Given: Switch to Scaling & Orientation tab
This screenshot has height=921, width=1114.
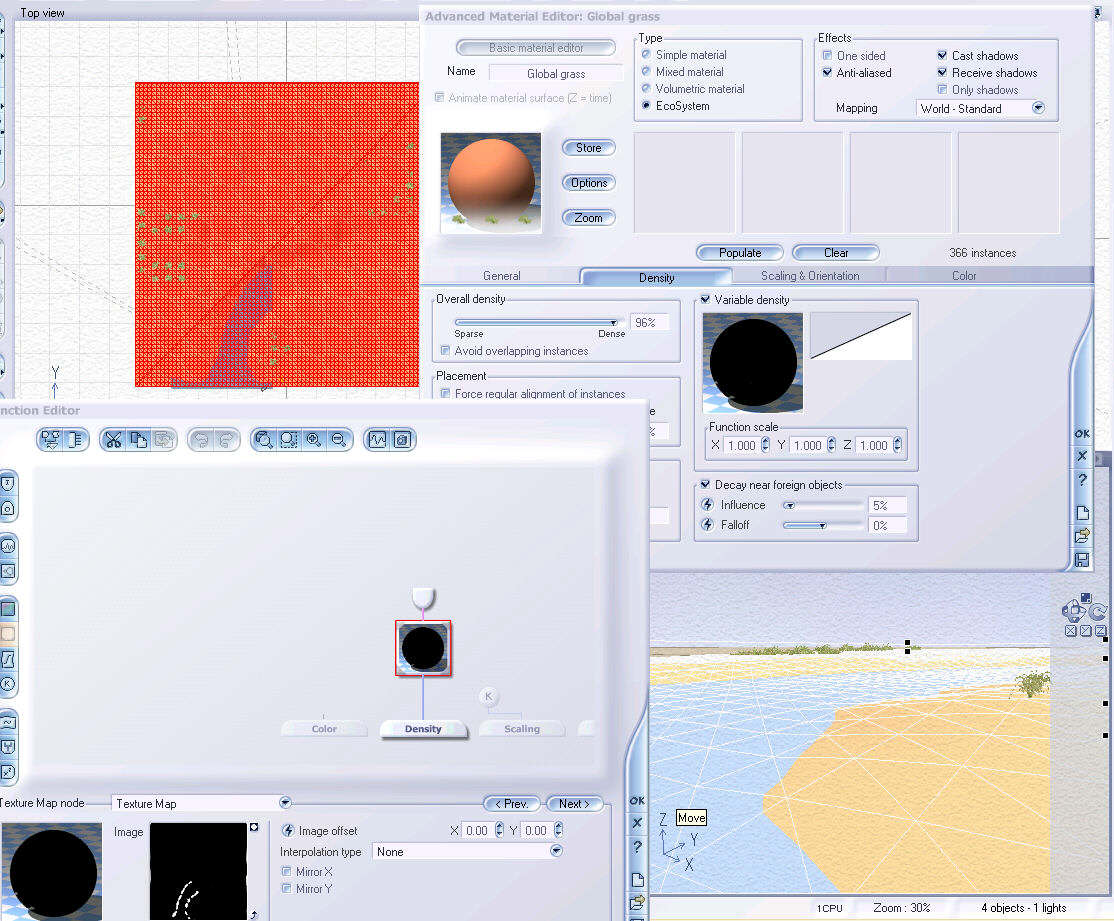Looking at the screenshot, I should 809,276.
